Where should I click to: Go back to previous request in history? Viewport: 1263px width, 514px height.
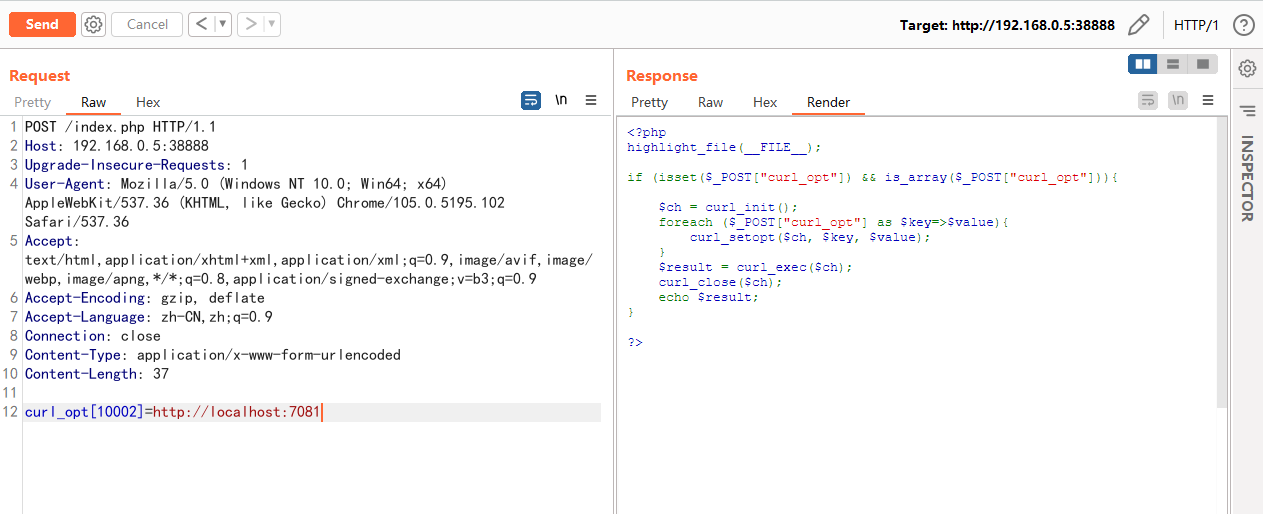(x=201, y=24)
